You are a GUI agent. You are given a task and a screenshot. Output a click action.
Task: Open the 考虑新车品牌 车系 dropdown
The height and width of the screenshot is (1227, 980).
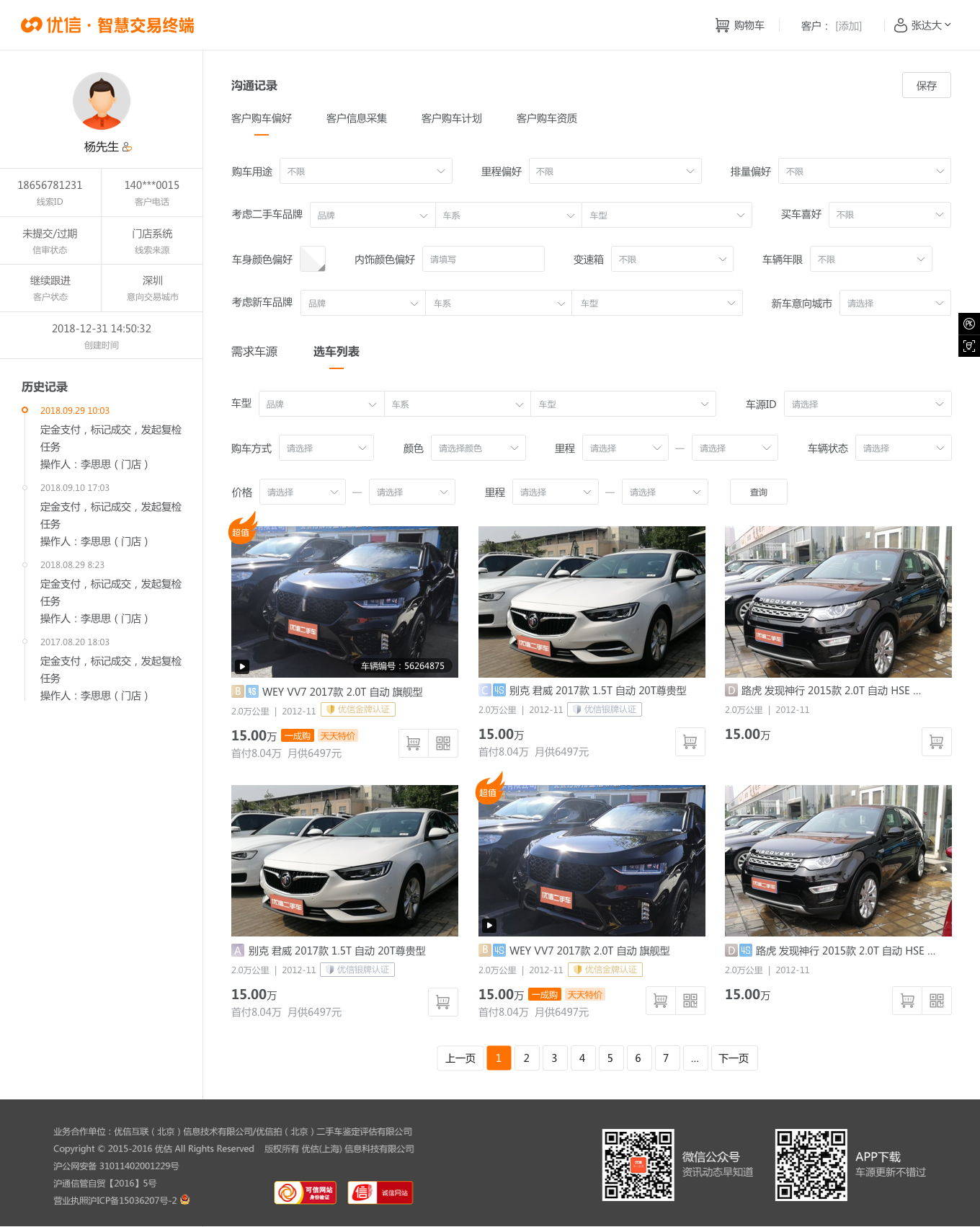[499, 304]
